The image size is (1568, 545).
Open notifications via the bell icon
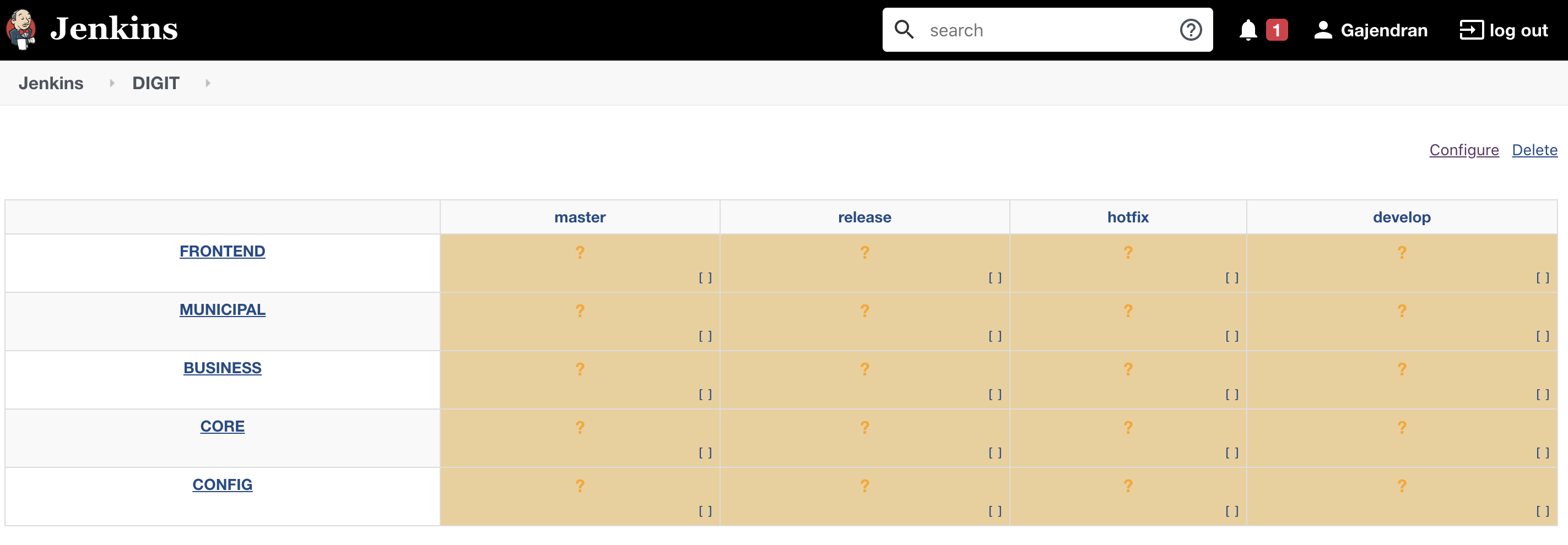click(x=1248, y=30)
